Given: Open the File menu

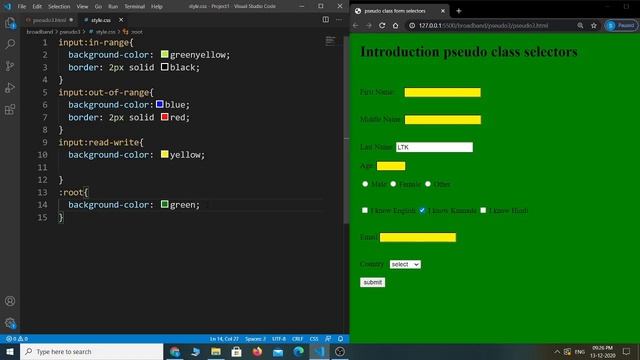Looking at the screenshot, I should tap(22, 6).
